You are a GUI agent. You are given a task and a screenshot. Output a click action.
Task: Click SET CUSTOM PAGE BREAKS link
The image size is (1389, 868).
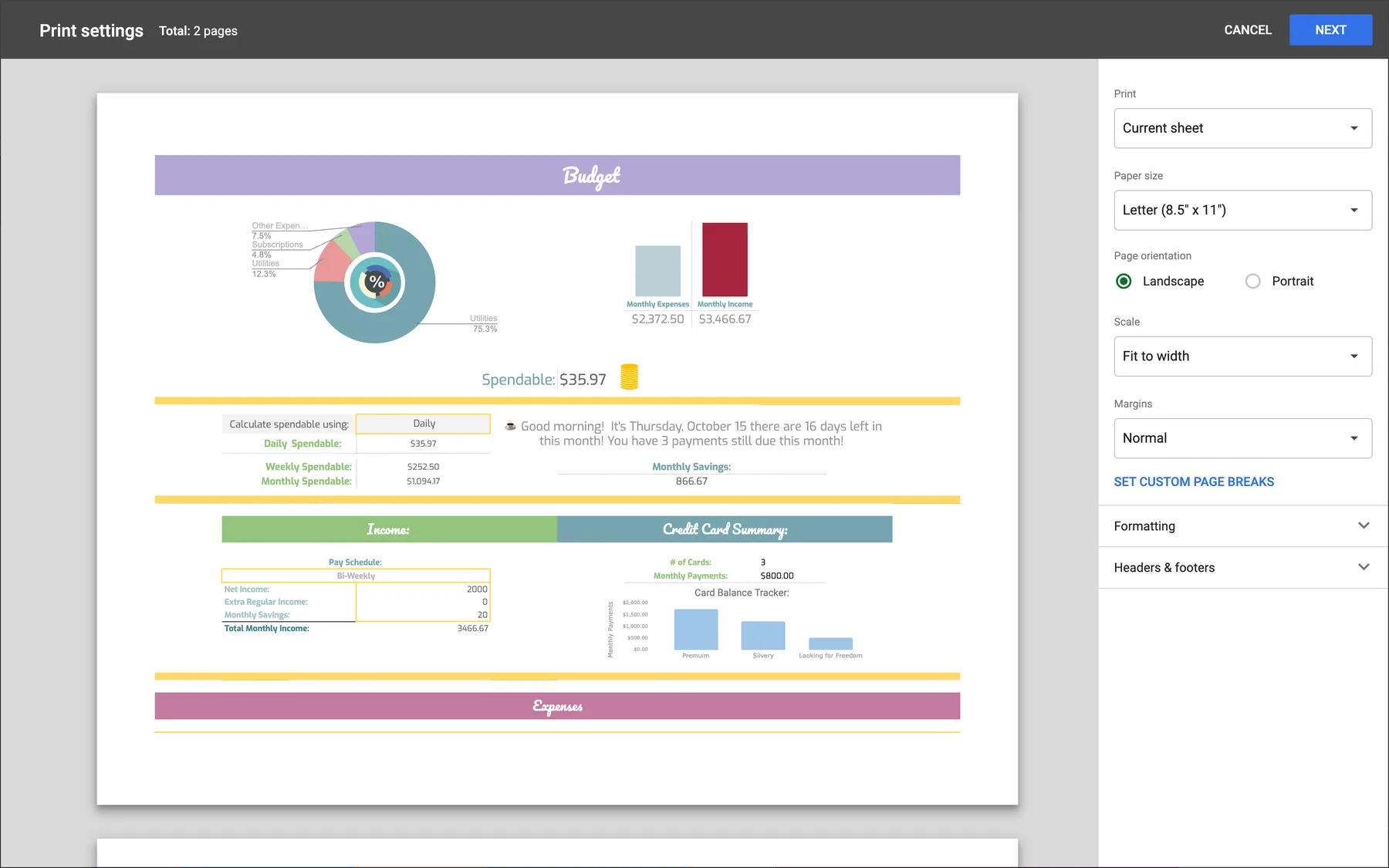[1194, 481]
